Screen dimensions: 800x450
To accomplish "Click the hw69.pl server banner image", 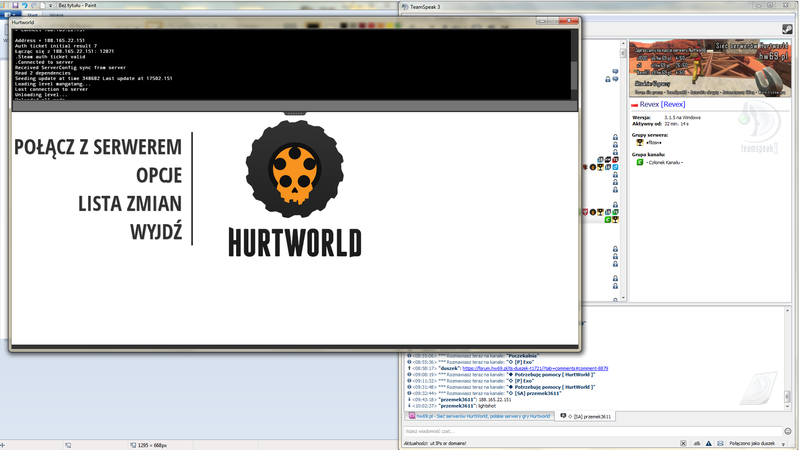I will click(710, 68).
